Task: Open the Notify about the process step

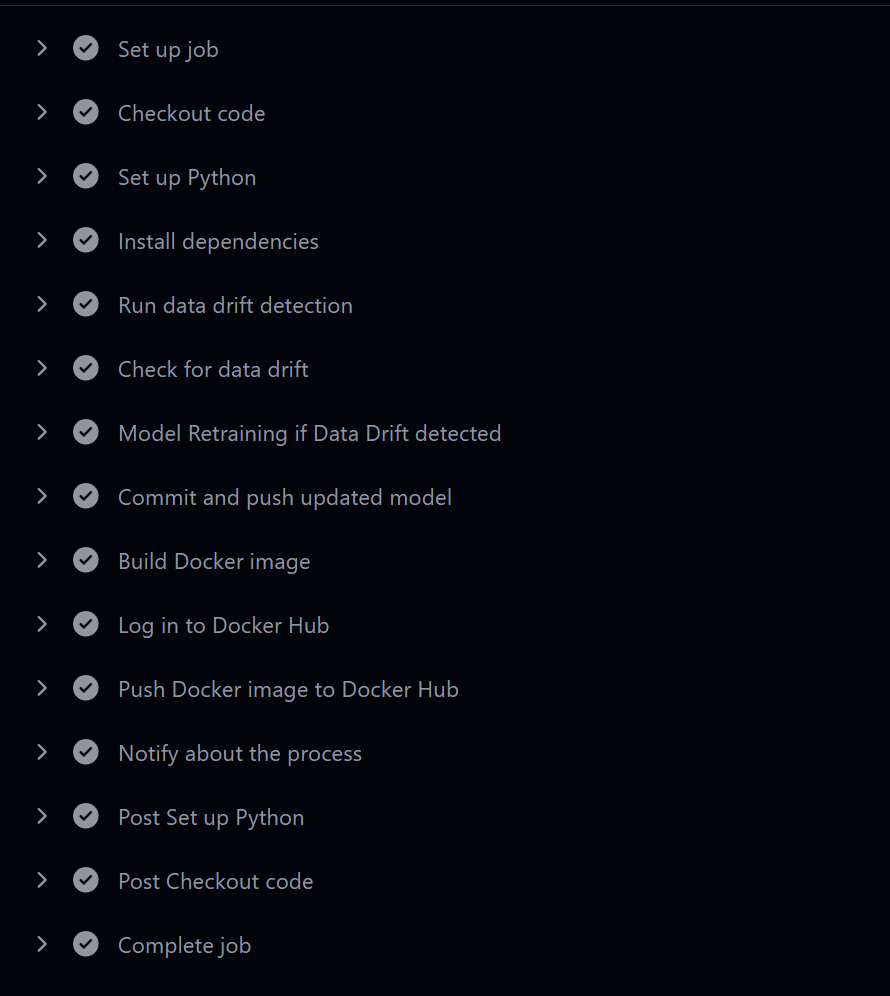Action: coord(240,753)
